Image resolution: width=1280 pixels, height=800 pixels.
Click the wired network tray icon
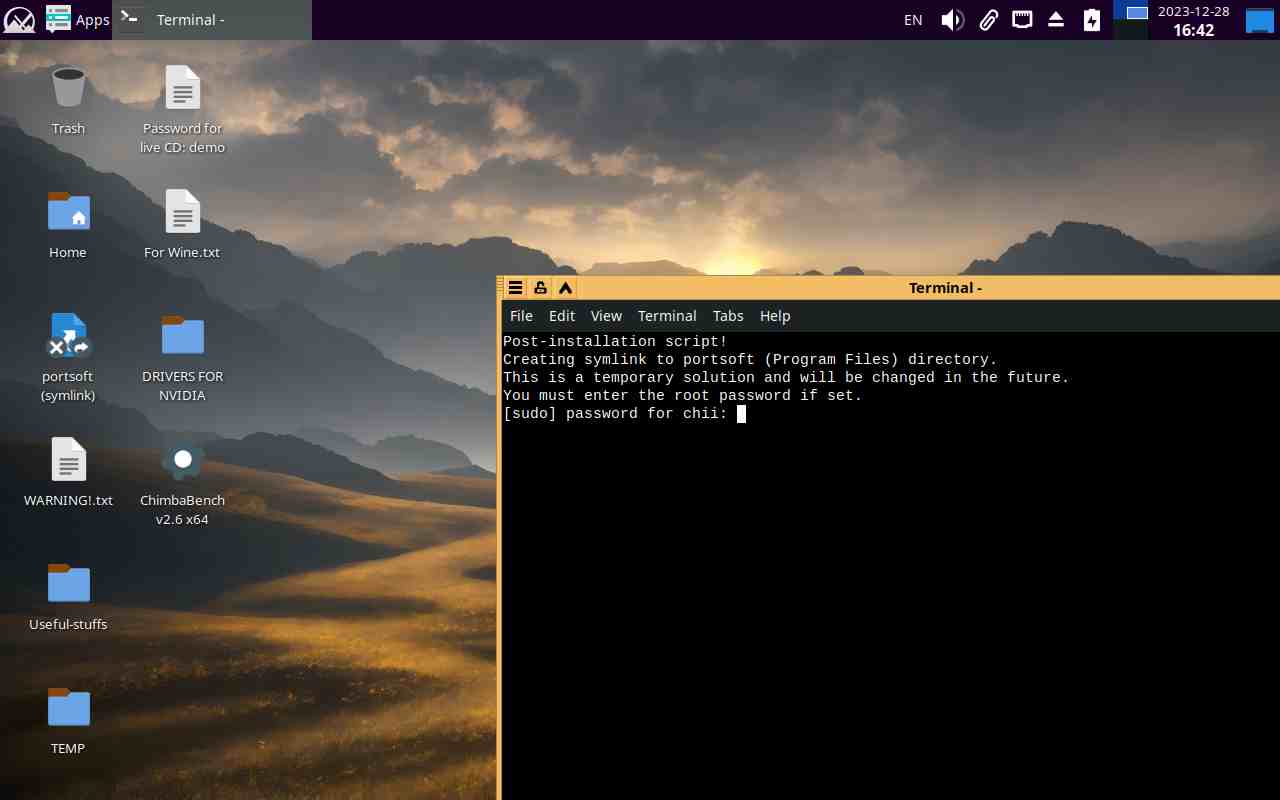click(x=1022, y=19)
